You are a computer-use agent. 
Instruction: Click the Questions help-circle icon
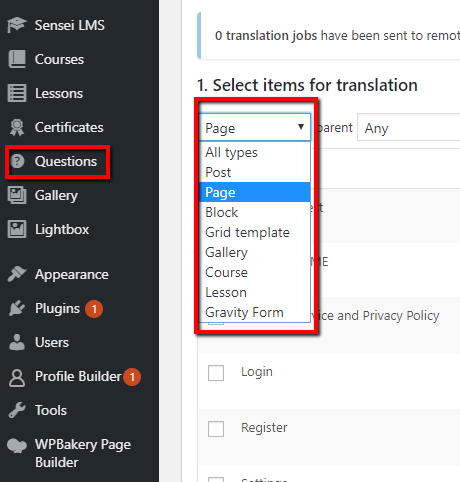[x=17, y=161]
